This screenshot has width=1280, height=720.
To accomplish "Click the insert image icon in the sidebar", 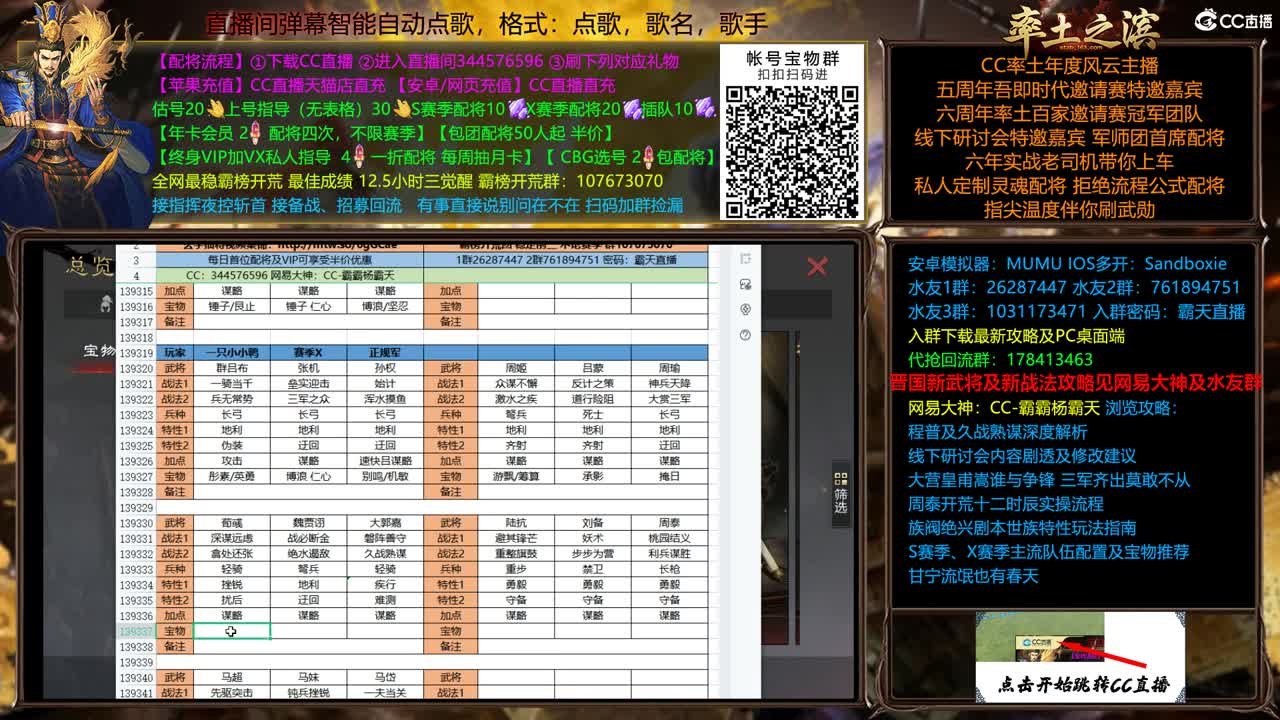I will [746, 283].
